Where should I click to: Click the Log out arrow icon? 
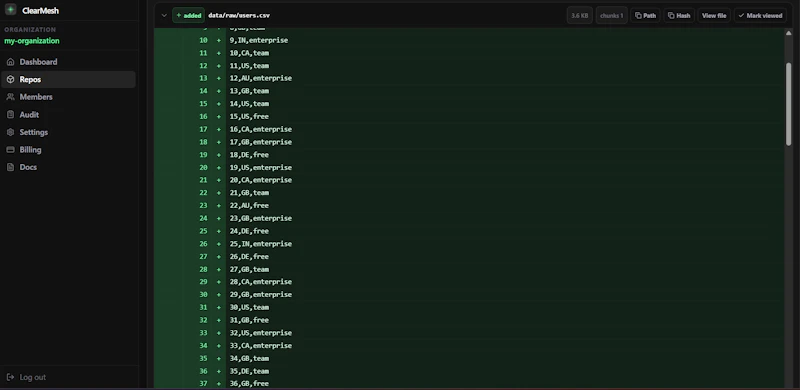point(10,377)
